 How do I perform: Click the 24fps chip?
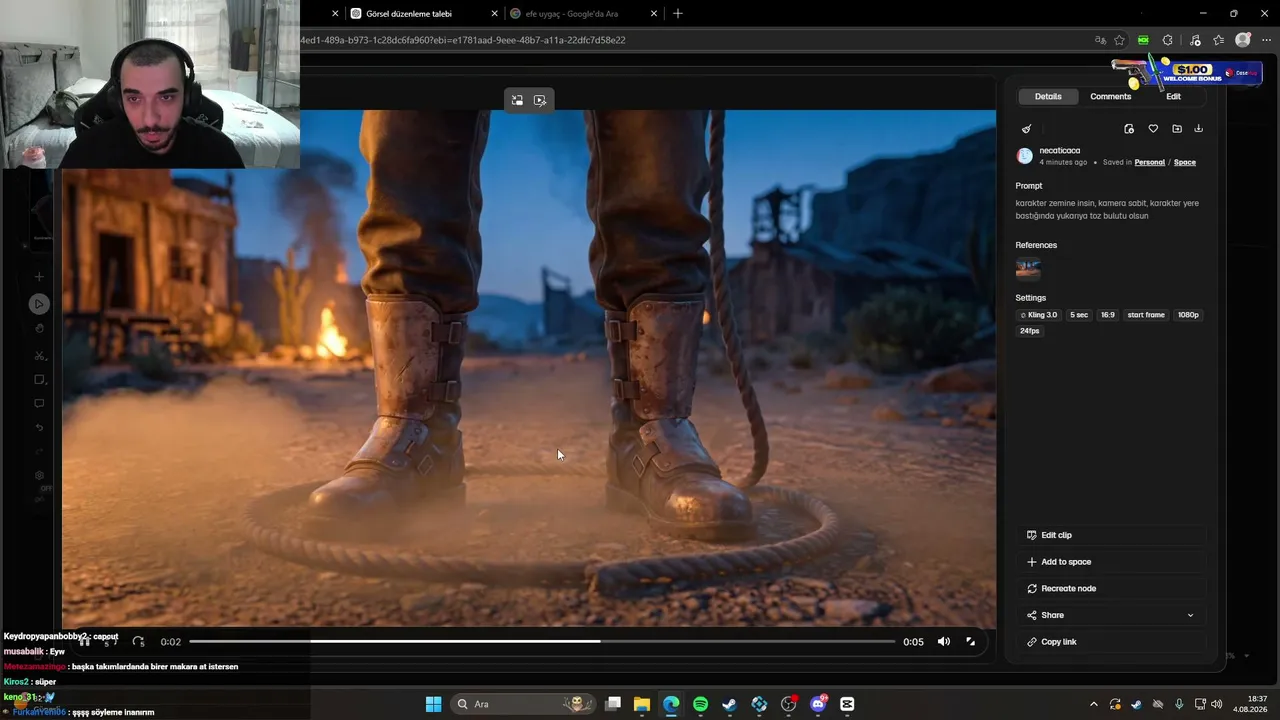point(1030,331)
